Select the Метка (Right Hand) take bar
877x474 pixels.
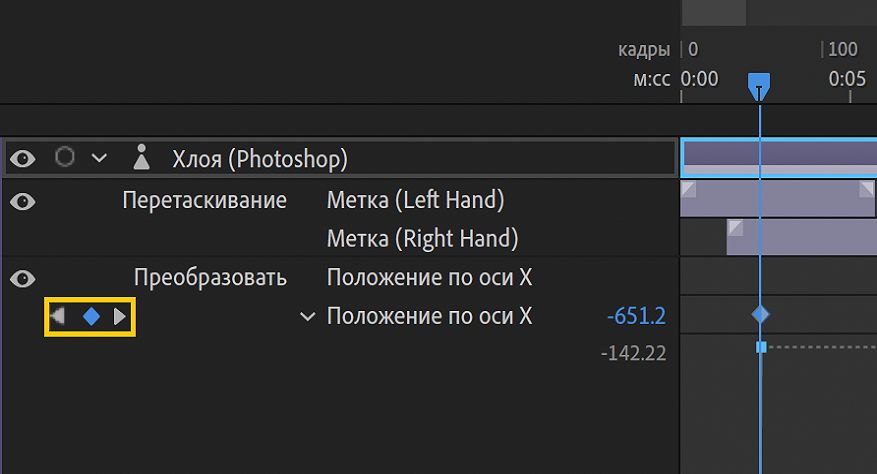[801, 238]
